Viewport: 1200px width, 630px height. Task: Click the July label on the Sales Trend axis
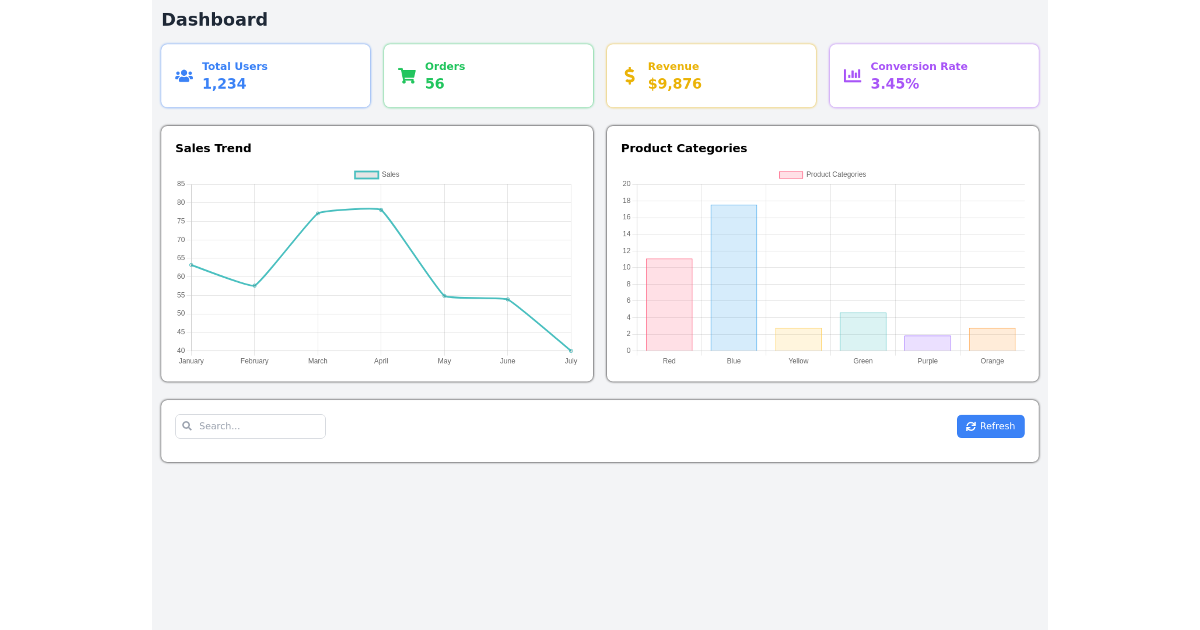[570, 361]
